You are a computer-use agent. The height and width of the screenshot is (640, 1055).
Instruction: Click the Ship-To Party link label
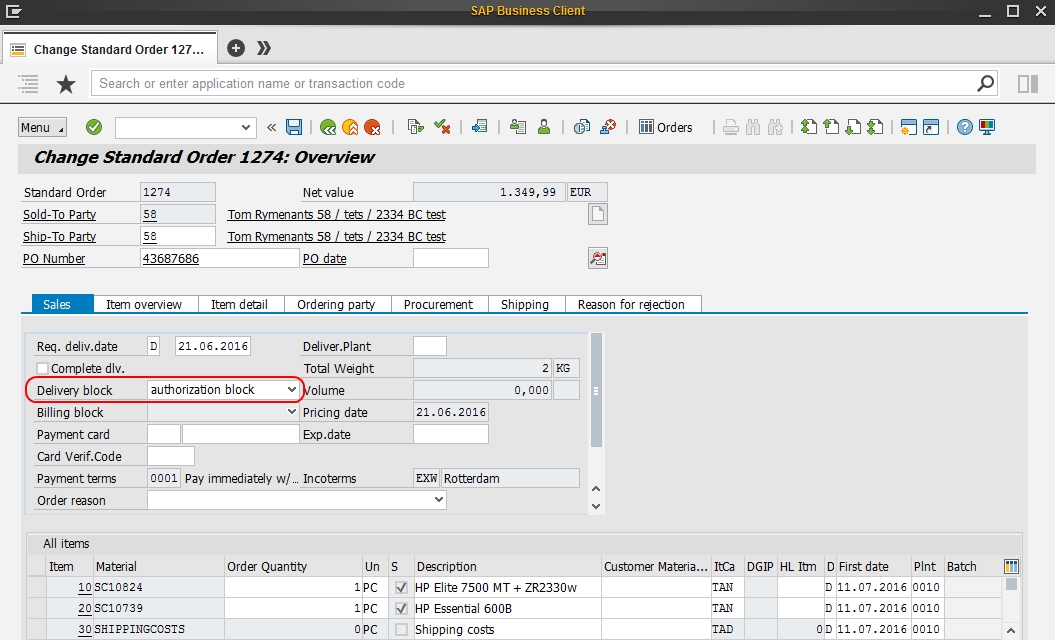coord(59,236)
